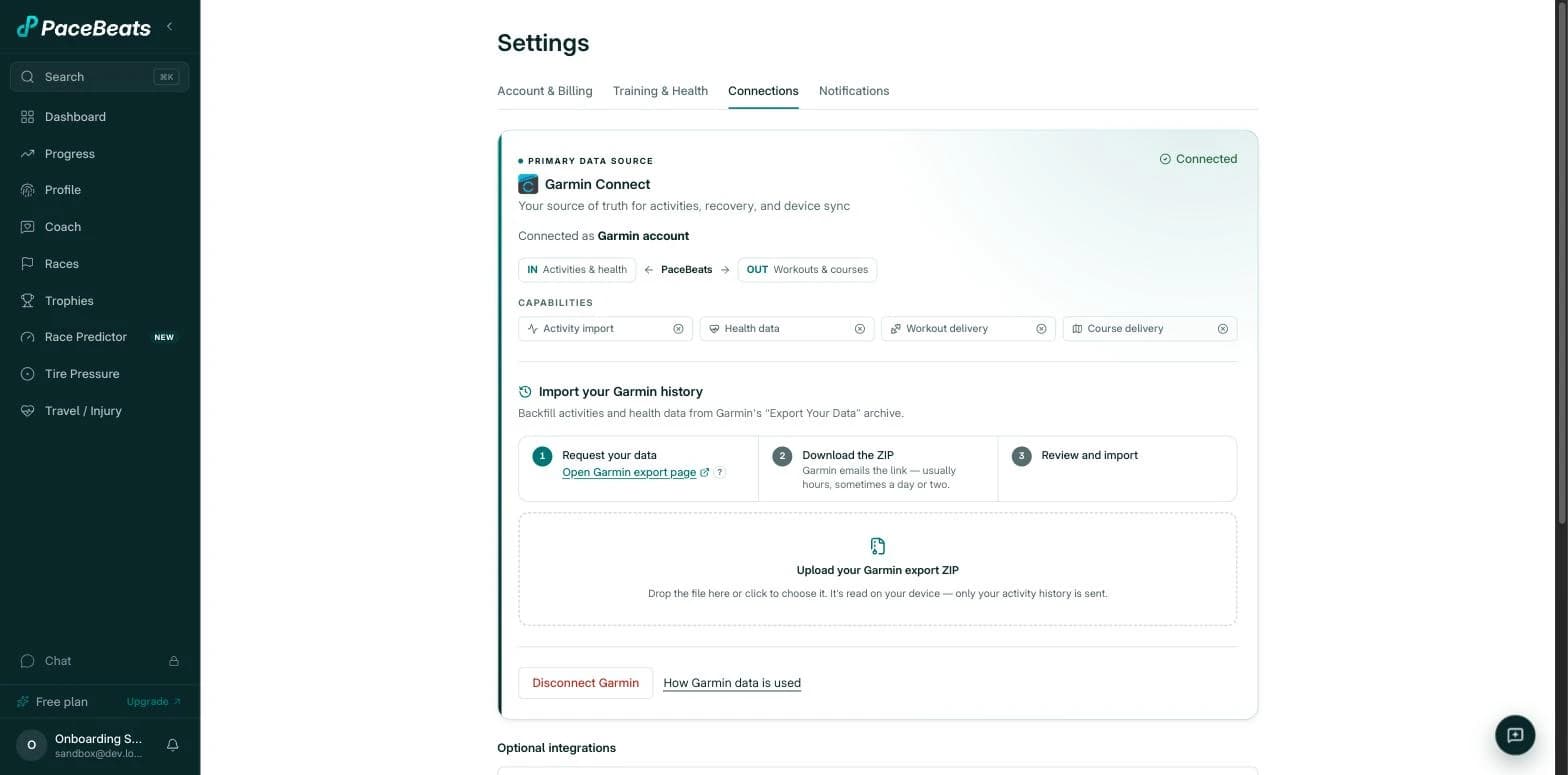
Task: Click the ZIP file upload icon
Action: (877, 546)
